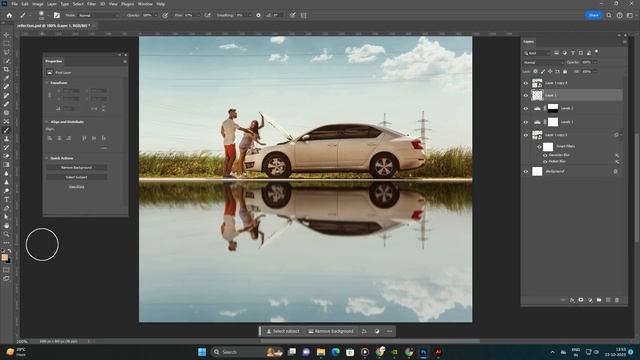
Task: Open the foreground color swatch picker
Action: 4,257
